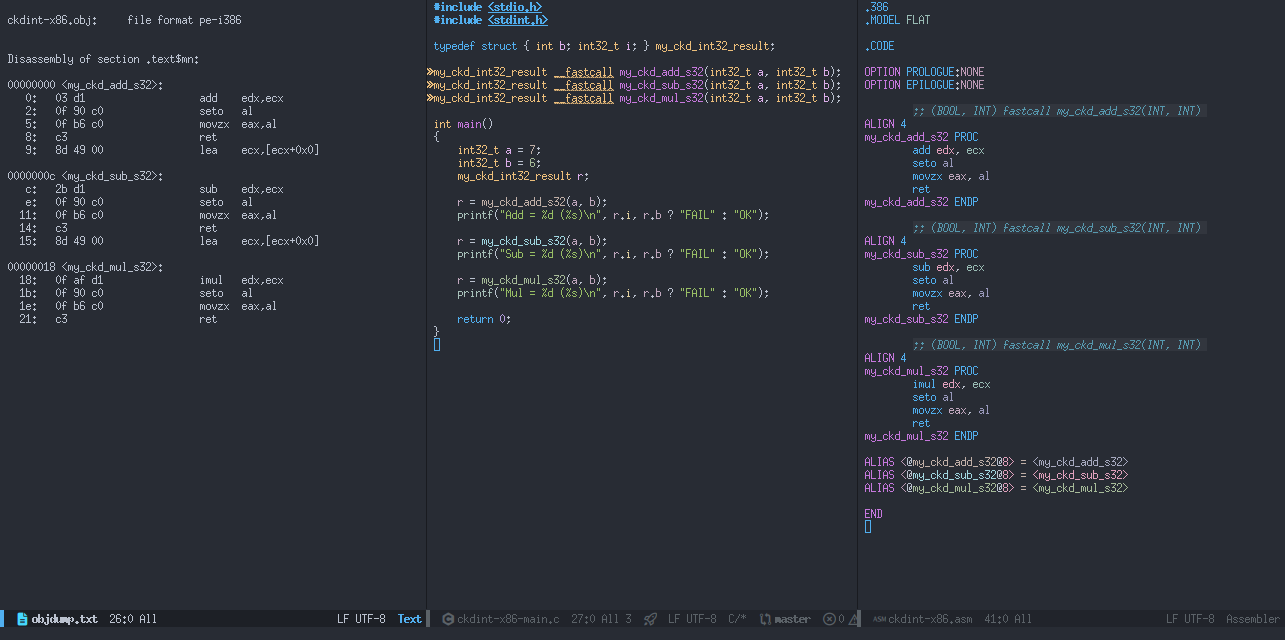Click the typedef struct line in the C file
Screen dimensions: 1285x640
604,46
